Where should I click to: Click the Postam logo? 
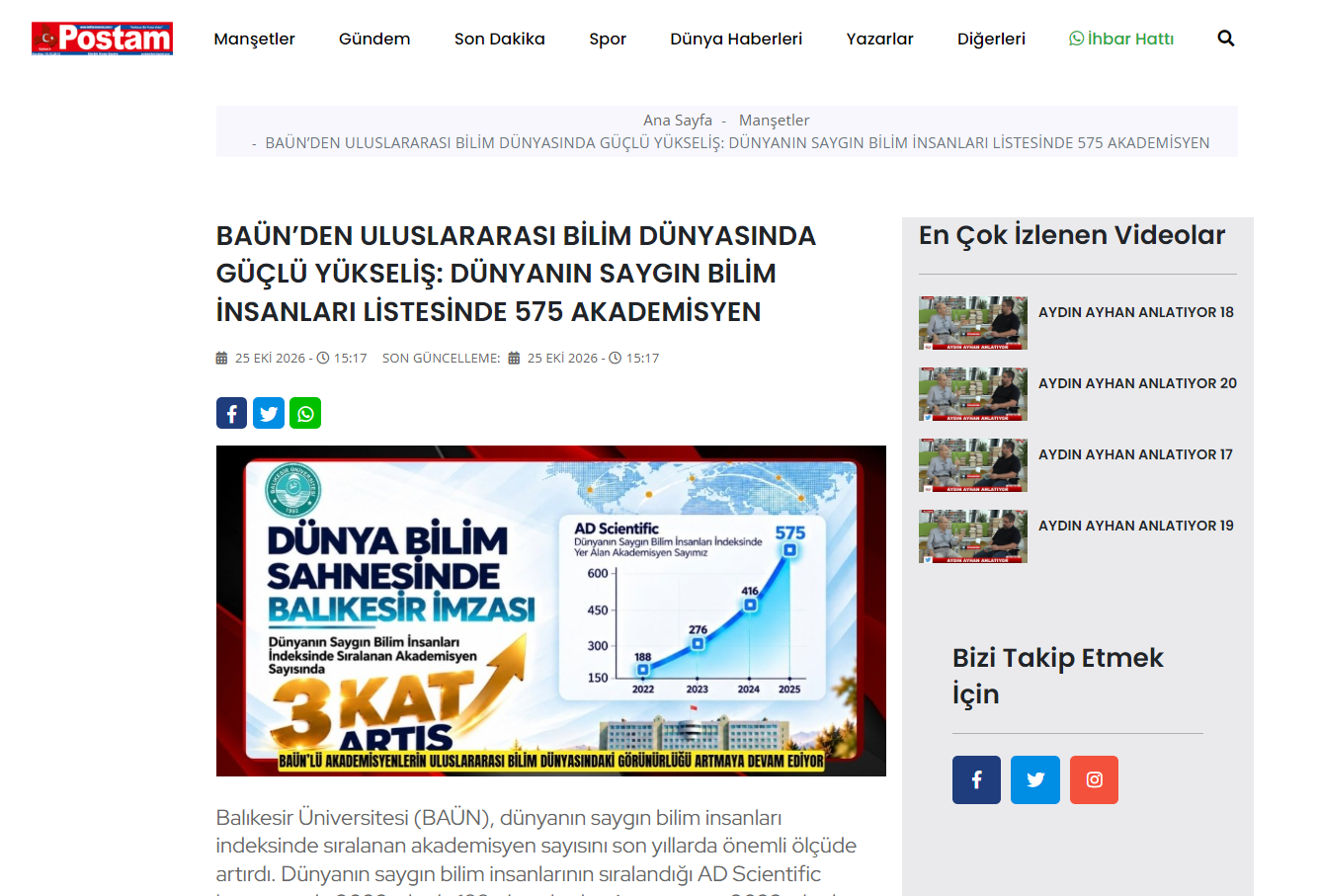click(102, 39)
